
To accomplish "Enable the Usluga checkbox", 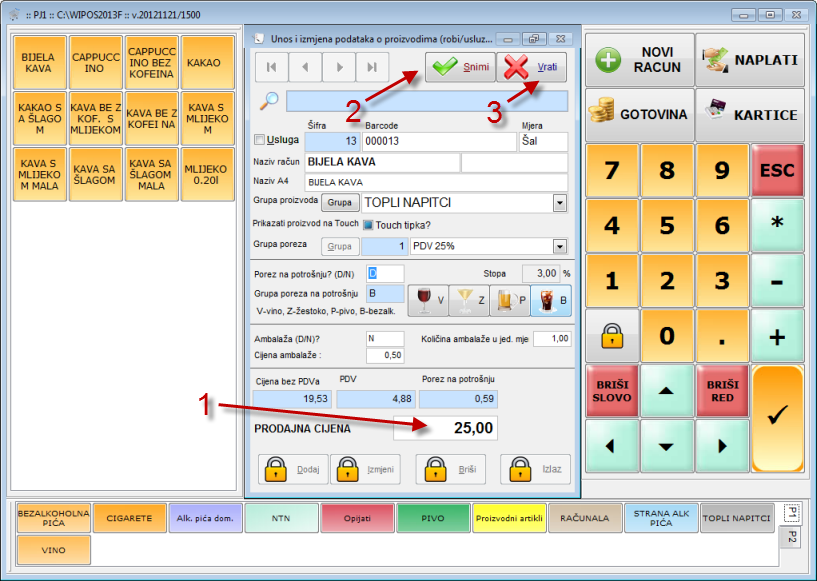I will tap(261, 140).
